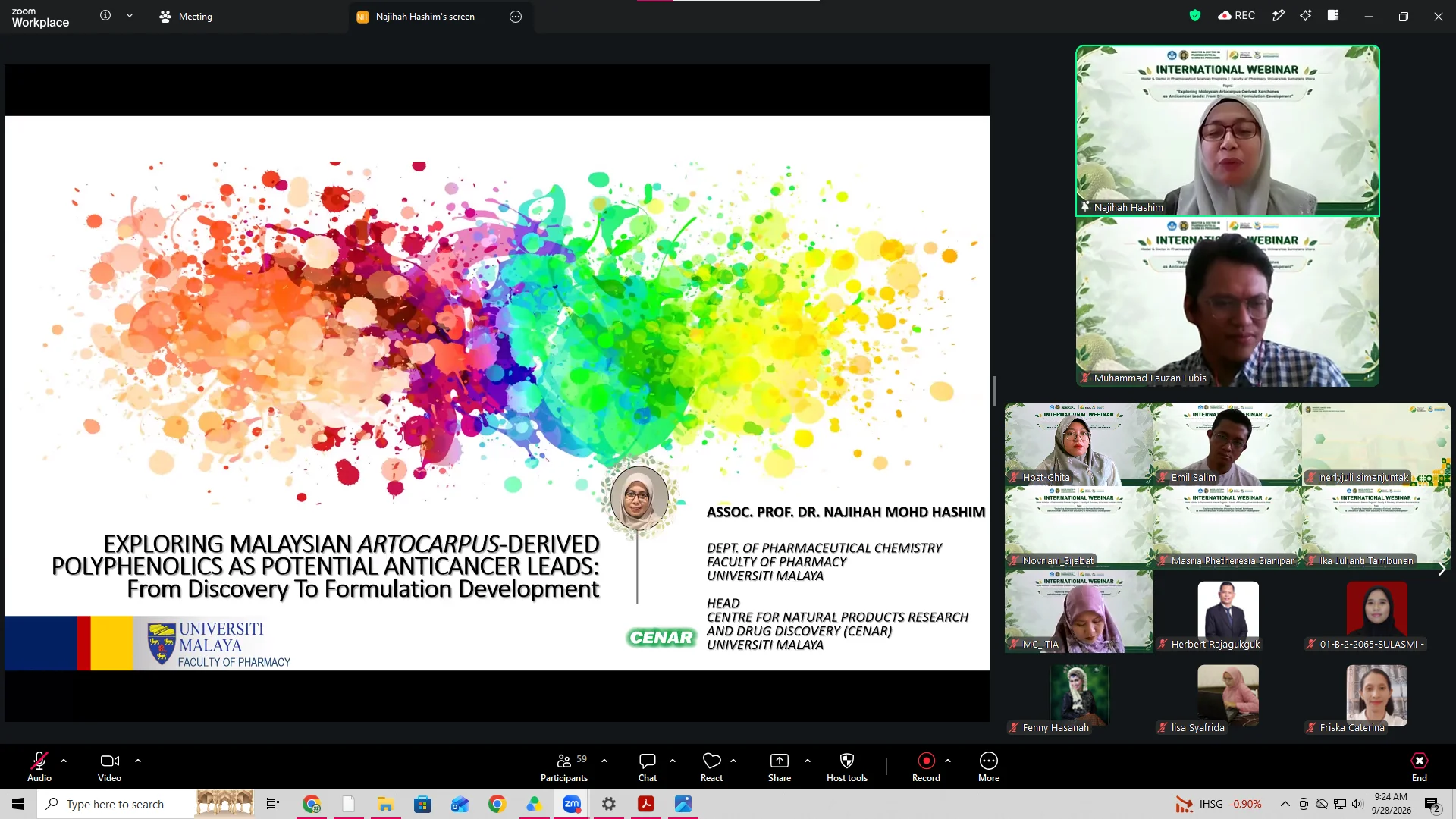
Task: Expand audio options arrow beside Audio
Action: coord(64,760)
